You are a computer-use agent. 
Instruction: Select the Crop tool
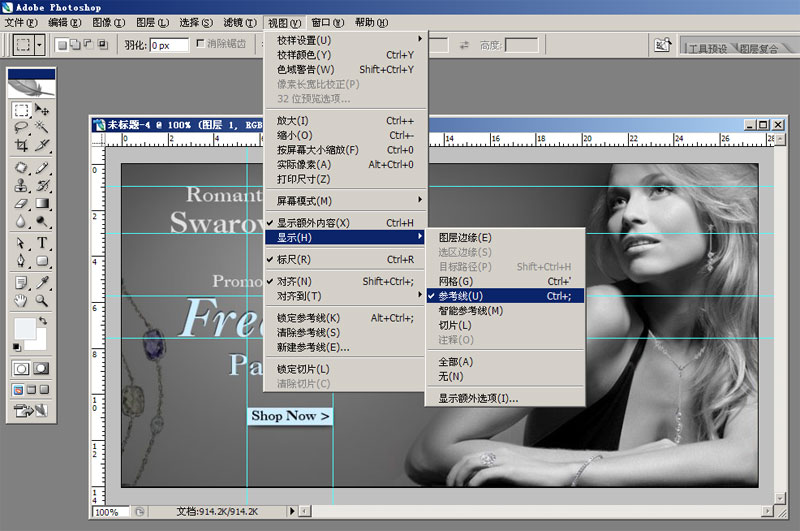click(x=21, y=145)
